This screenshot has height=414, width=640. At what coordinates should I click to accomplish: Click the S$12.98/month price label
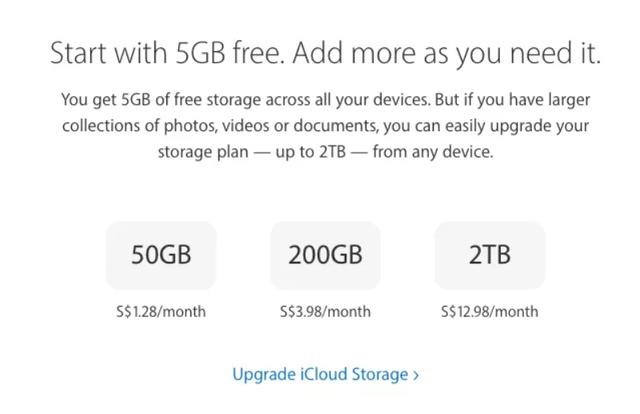(x=489, y=311)
